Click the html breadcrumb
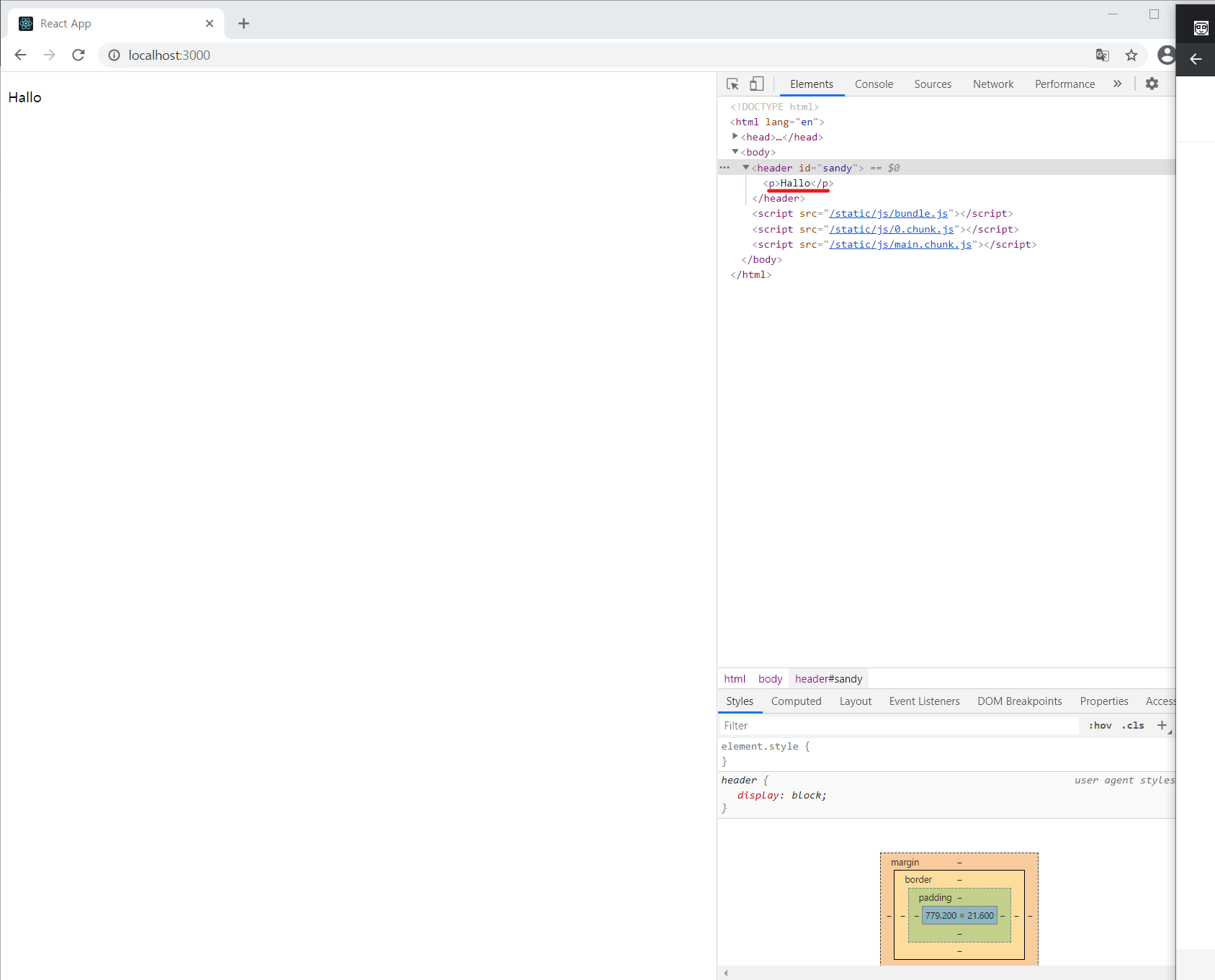Viewport: 1215px width, 980px height. coord(735,679)
